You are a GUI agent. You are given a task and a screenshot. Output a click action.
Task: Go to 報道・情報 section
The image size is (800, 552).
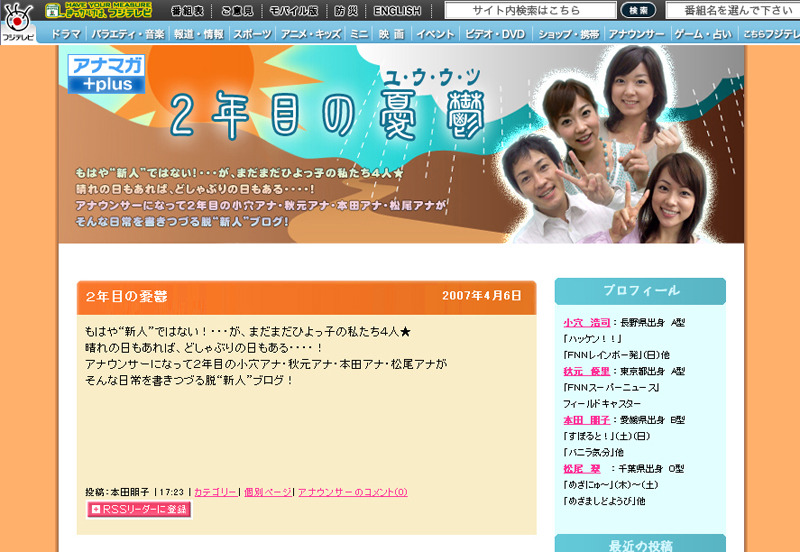pyautogui.click(x=198, y=34)
